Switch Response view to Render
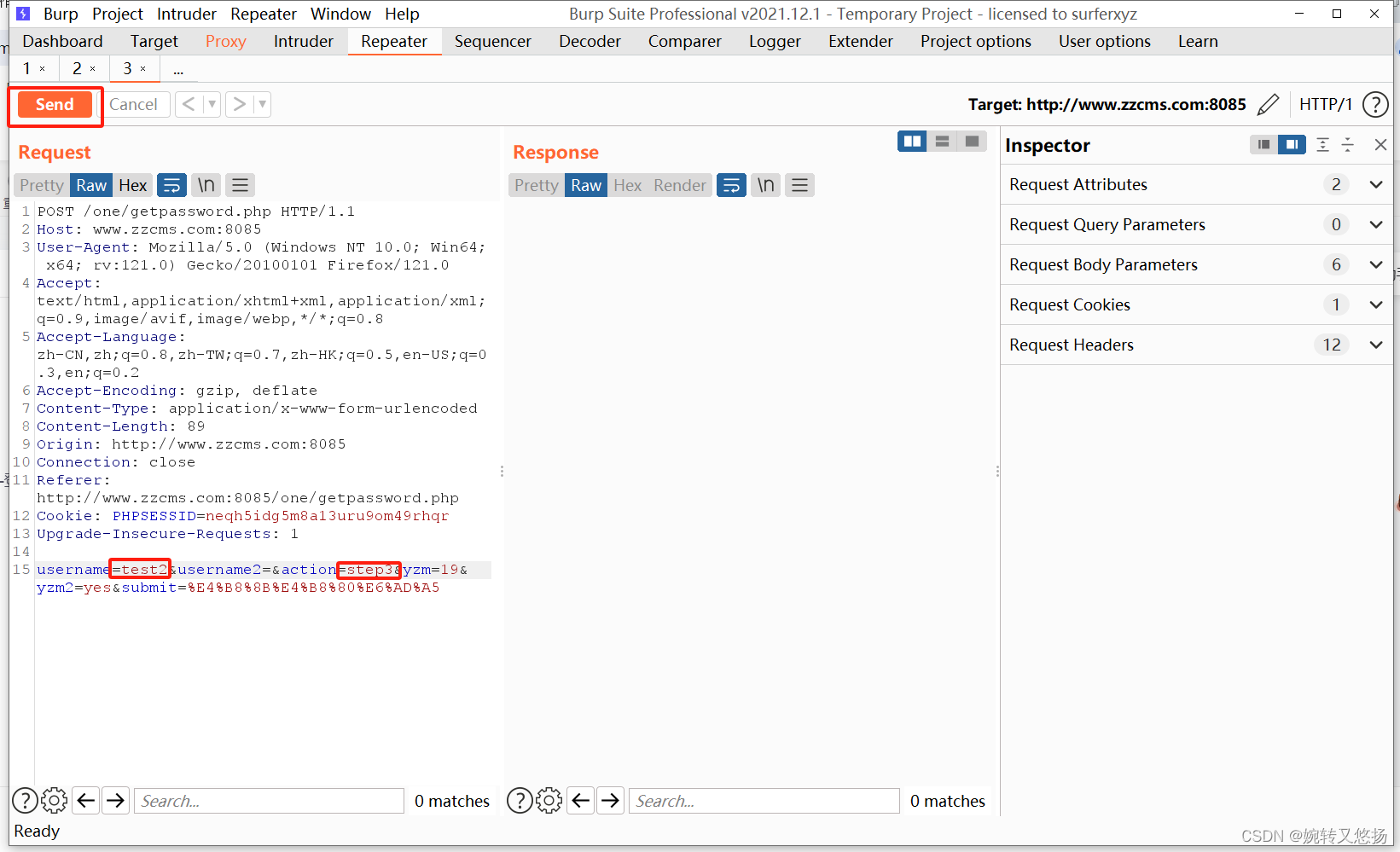Image resolution: width=1400 pixels, height=852 pixels. pyautogui.click(x=680, y=185)
